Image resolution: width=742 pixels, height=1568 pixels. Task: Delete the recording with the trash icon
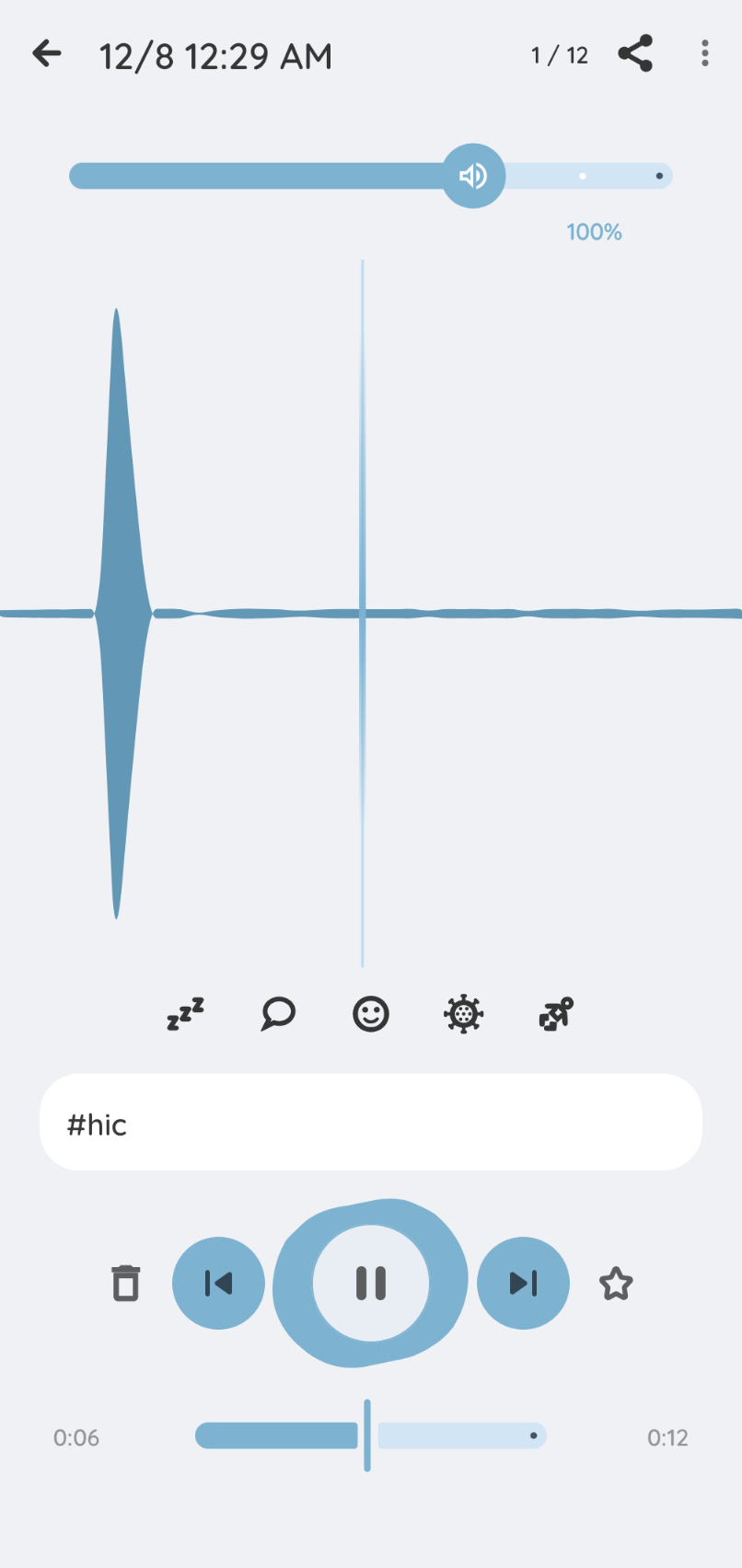[126, 1283]
